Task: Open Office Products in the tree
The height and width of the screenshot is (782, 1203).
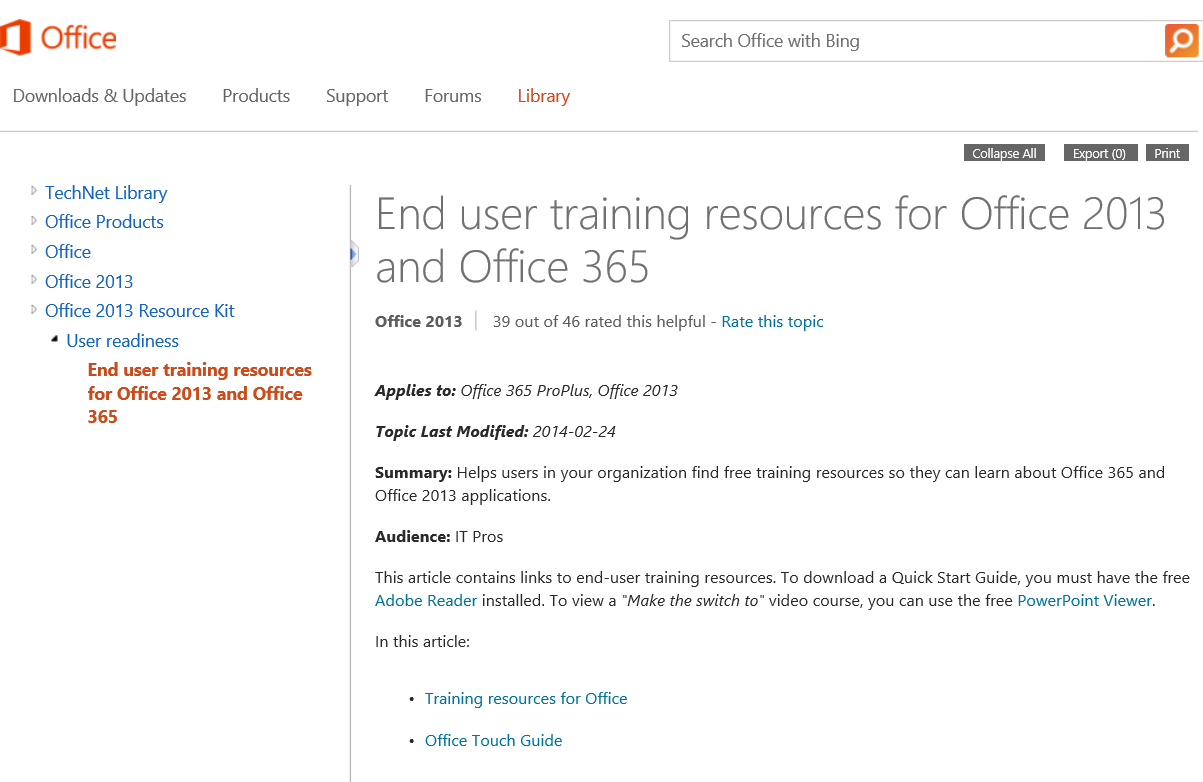Action: [x=104, y=222]
